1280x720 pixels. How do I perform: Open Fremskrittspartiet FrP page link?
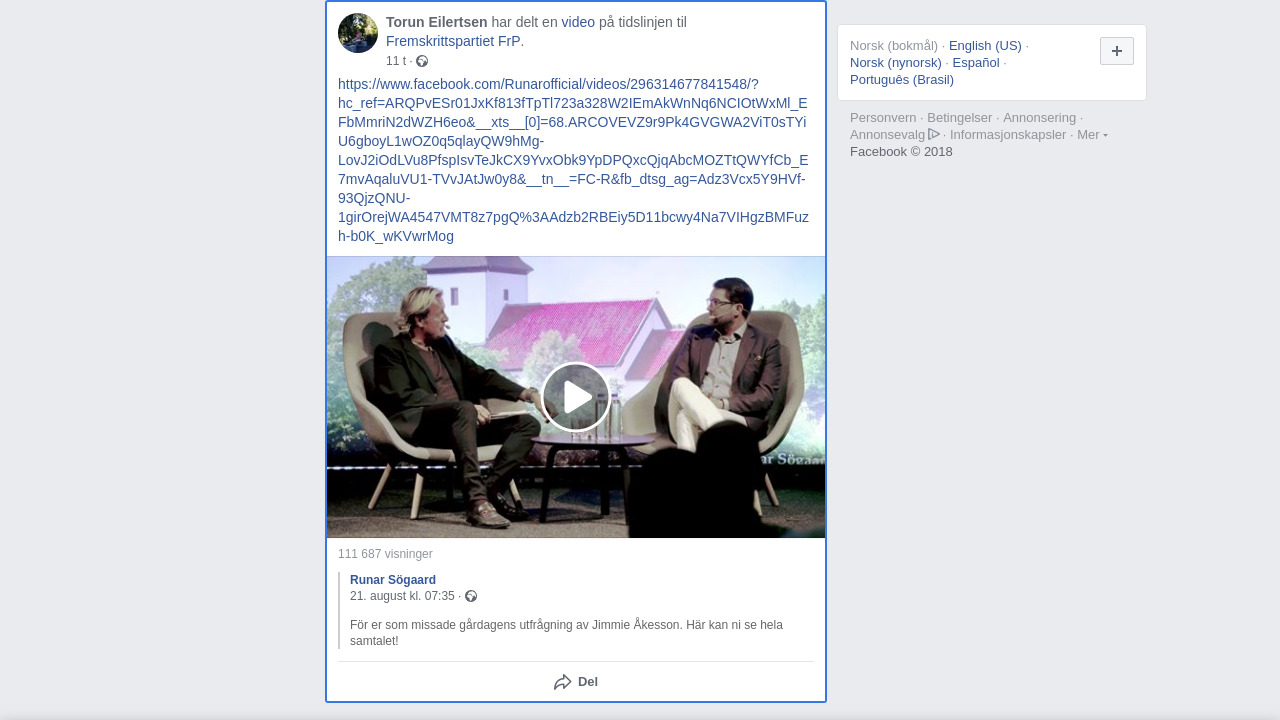[453, 41]
